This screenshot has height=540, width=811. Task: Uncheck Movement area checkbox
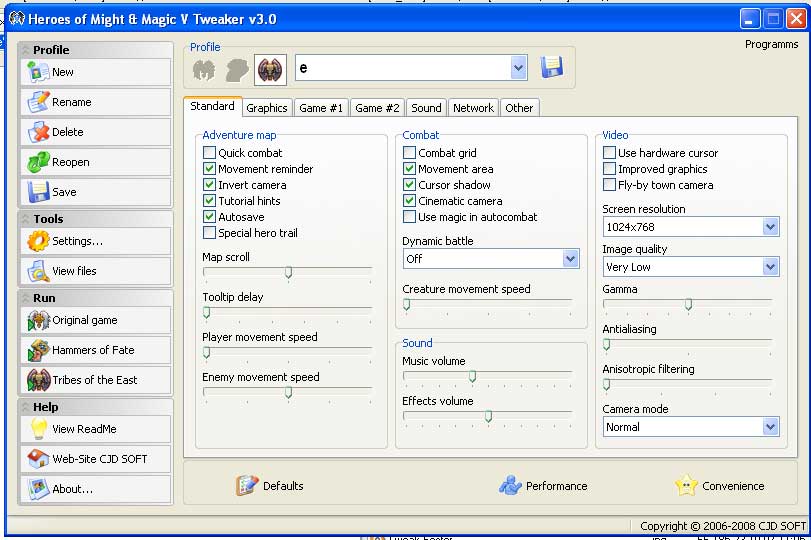pyautogui.click(x=409, y=169)
